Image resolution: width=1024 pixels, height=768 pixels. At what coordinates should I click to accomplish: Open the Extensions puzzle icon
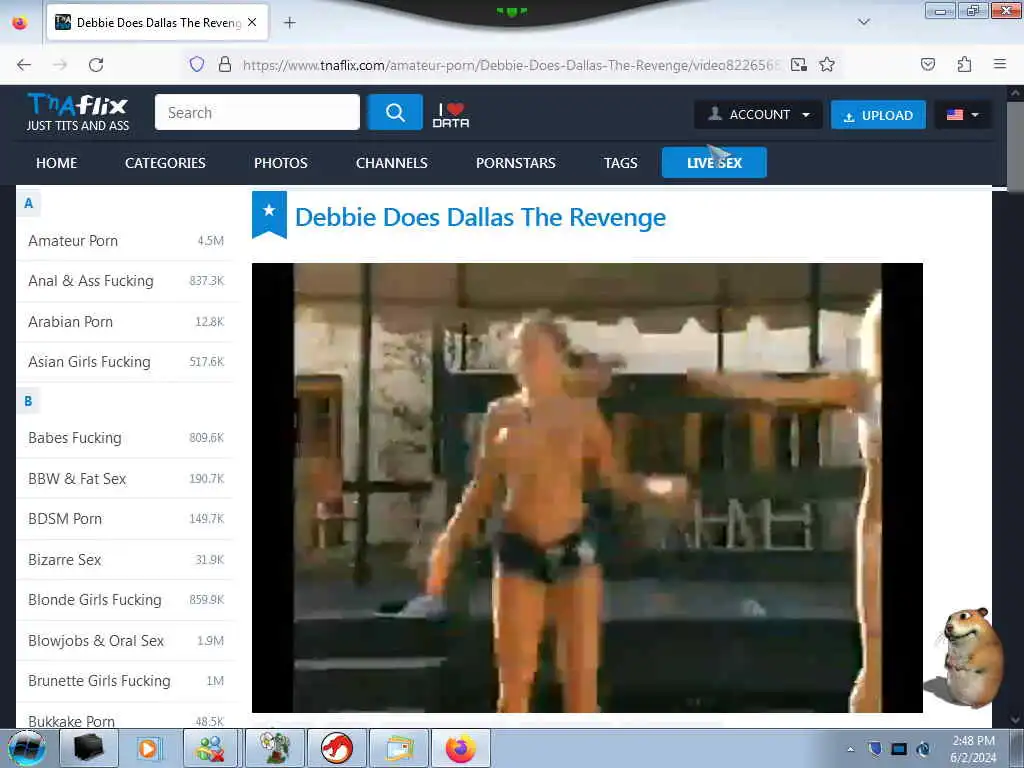click(x=964, y=64)
